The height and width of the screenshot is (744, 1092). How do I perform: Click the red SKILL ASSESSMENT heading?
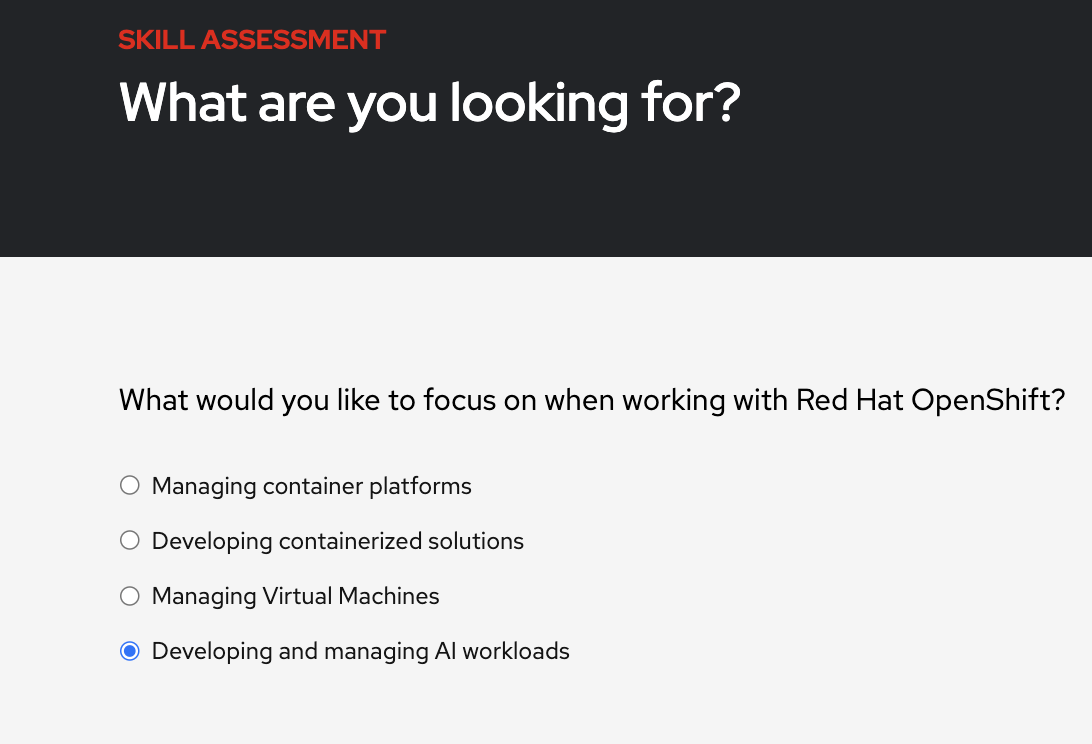252,40
